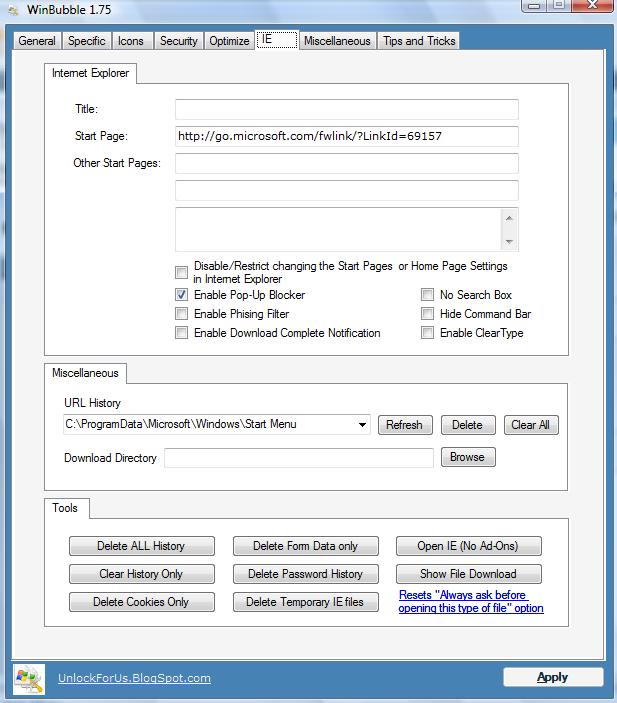Click Delete next to URL History

468,425
